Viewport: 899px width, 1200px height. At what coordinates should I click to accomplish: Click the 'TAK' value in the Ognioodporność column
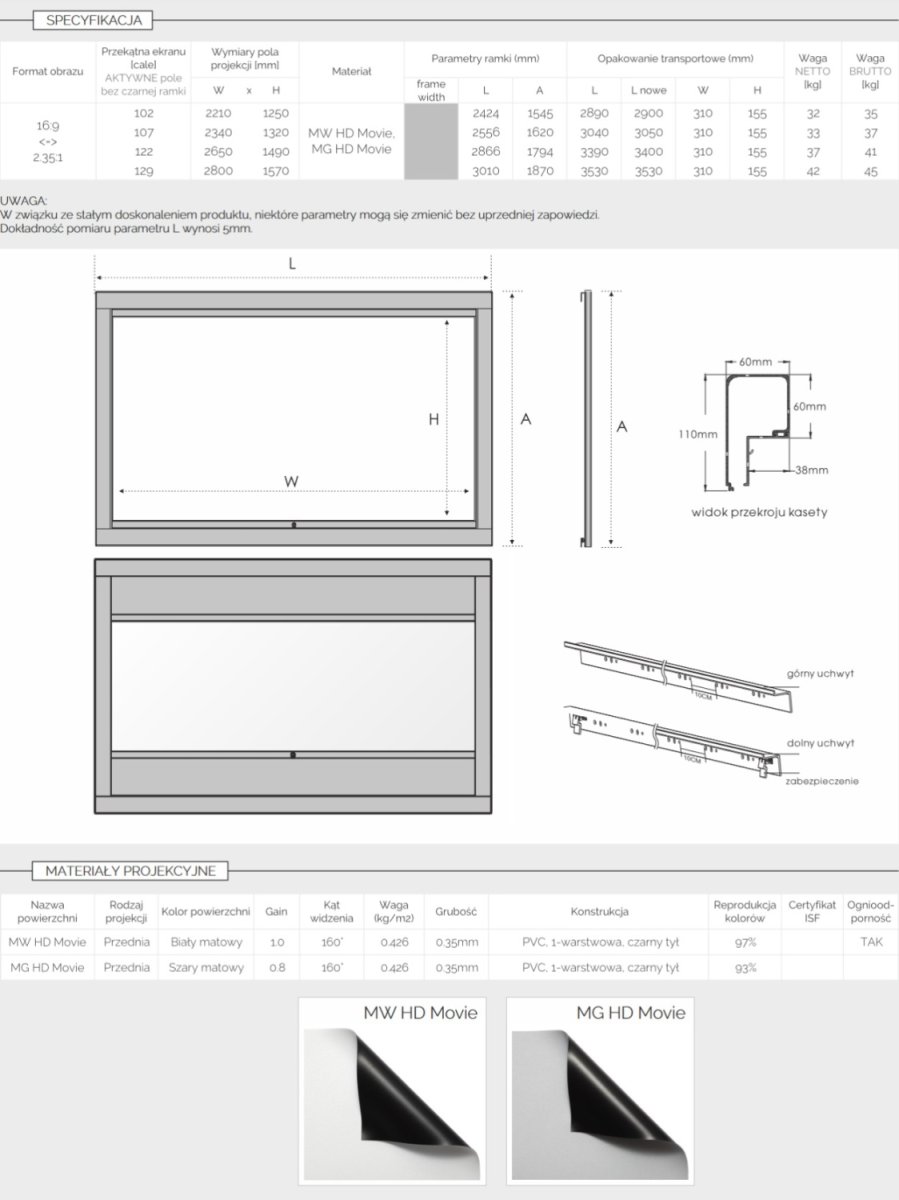click(871, 941)
